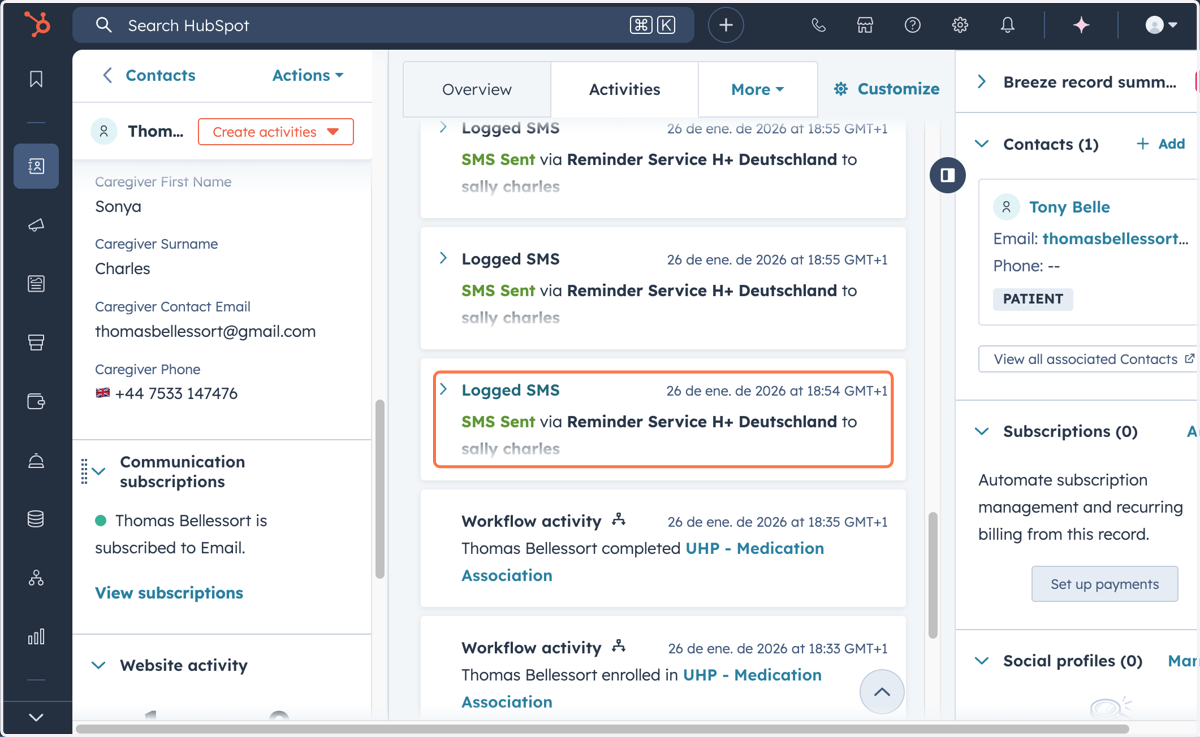Collapse the Communication subscriptions section

click(99, 471)
